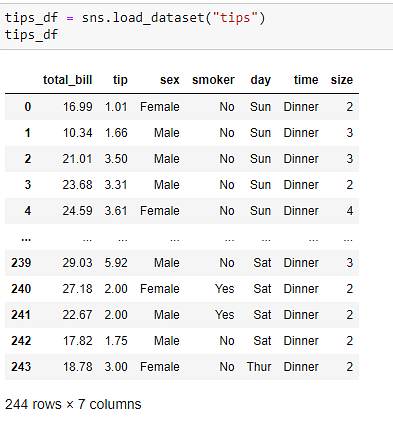This screenshot has height=423, width=393.
Task: Click the row index 243
Action: (x=21, y=367)
